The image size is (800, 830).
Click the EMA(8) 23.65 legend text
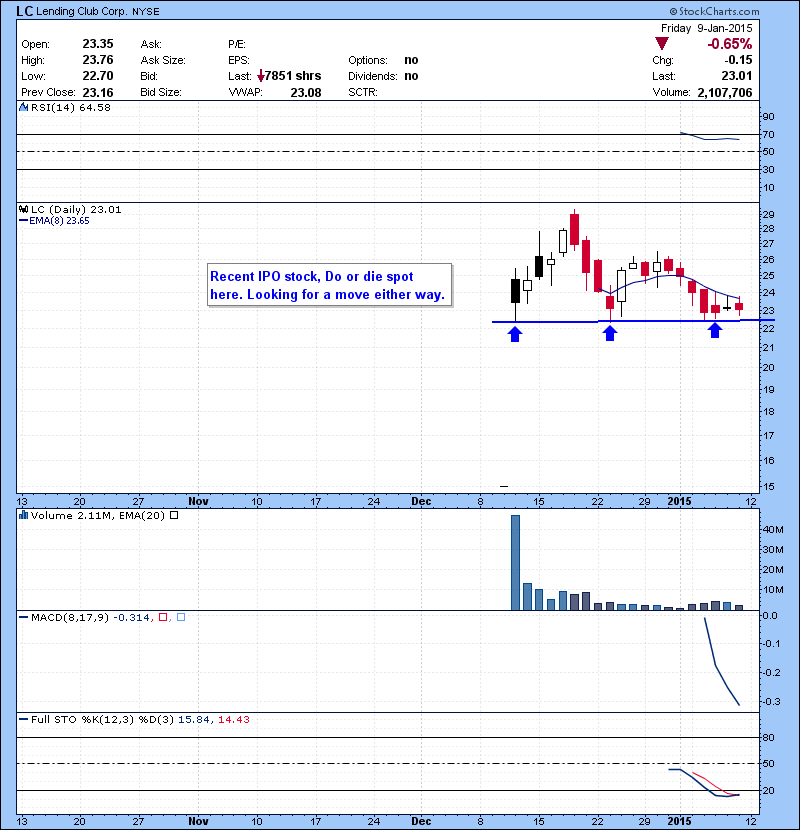click(x=59, y=221)
